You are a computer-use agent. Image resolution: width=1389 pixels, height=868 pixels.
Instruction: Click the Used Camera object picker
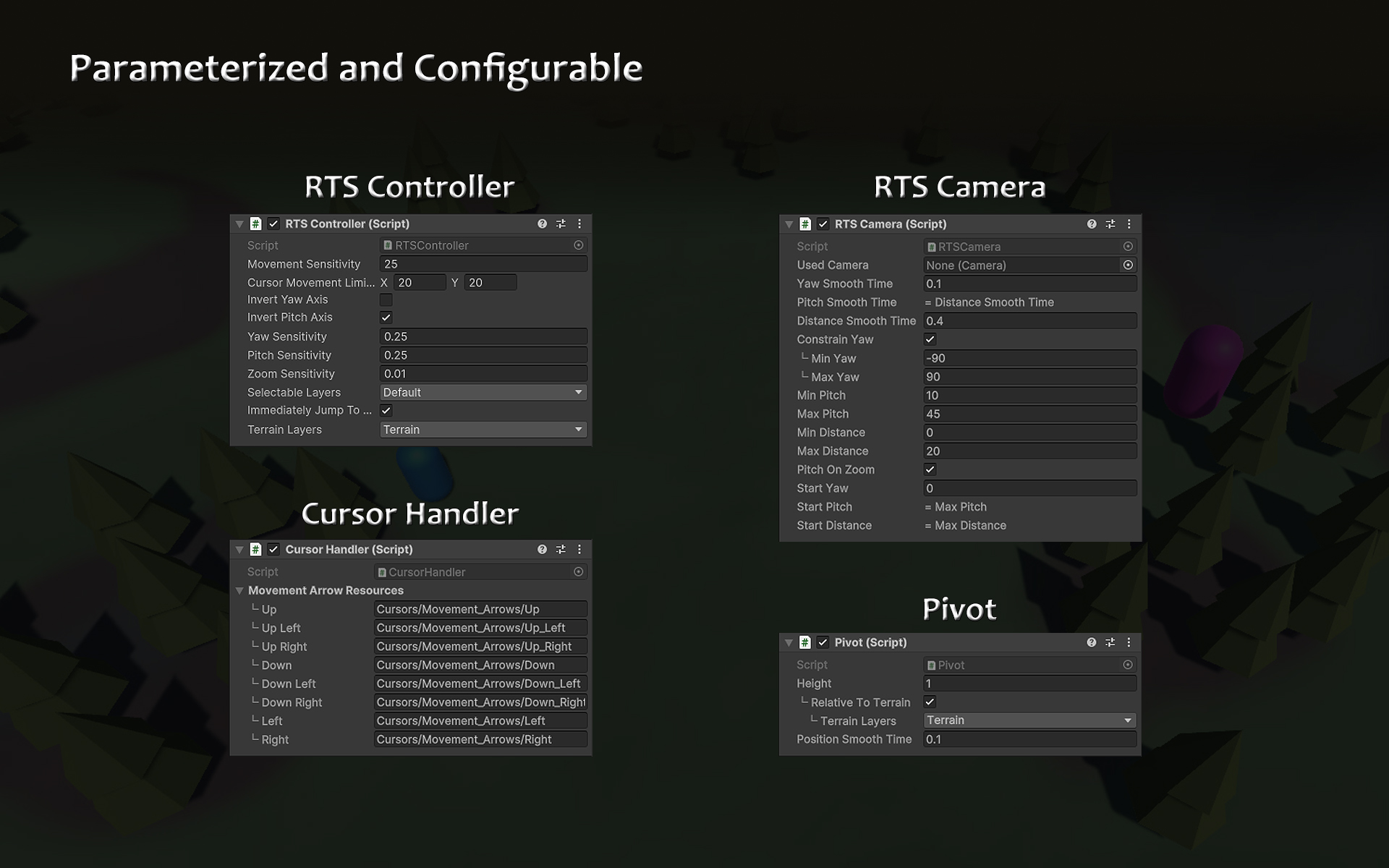coord(1128,265)
